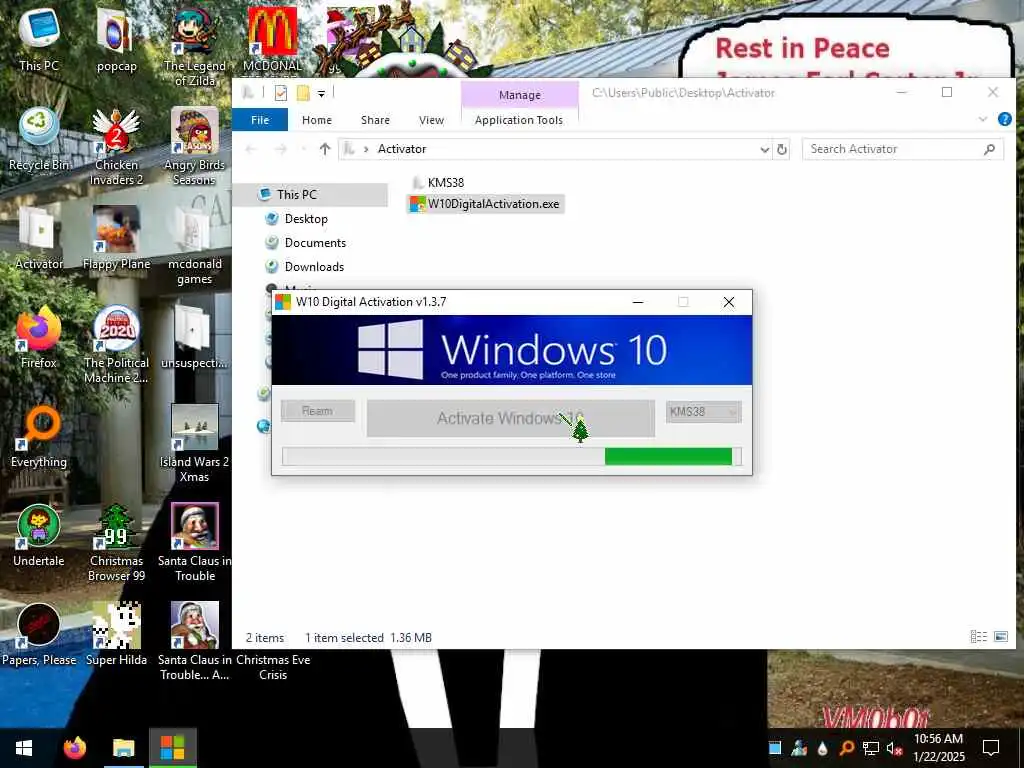Click W10 Digital Activation taskbar button
The width and height of the screenshot is (1024, 768).
point(172,748)
